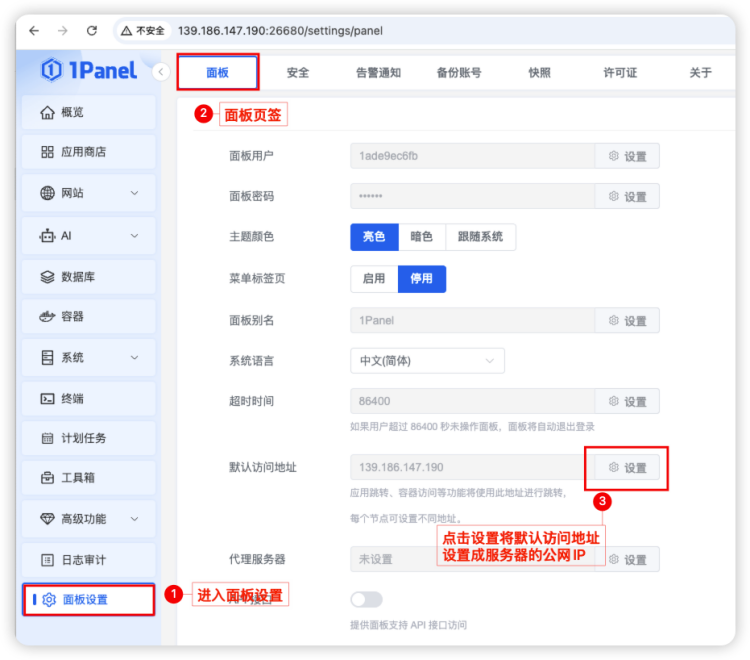The width and height of the screenshot is (750, 660).
Task: Switch to the 备份账号 tab
Action: click(x=458, y=73)
